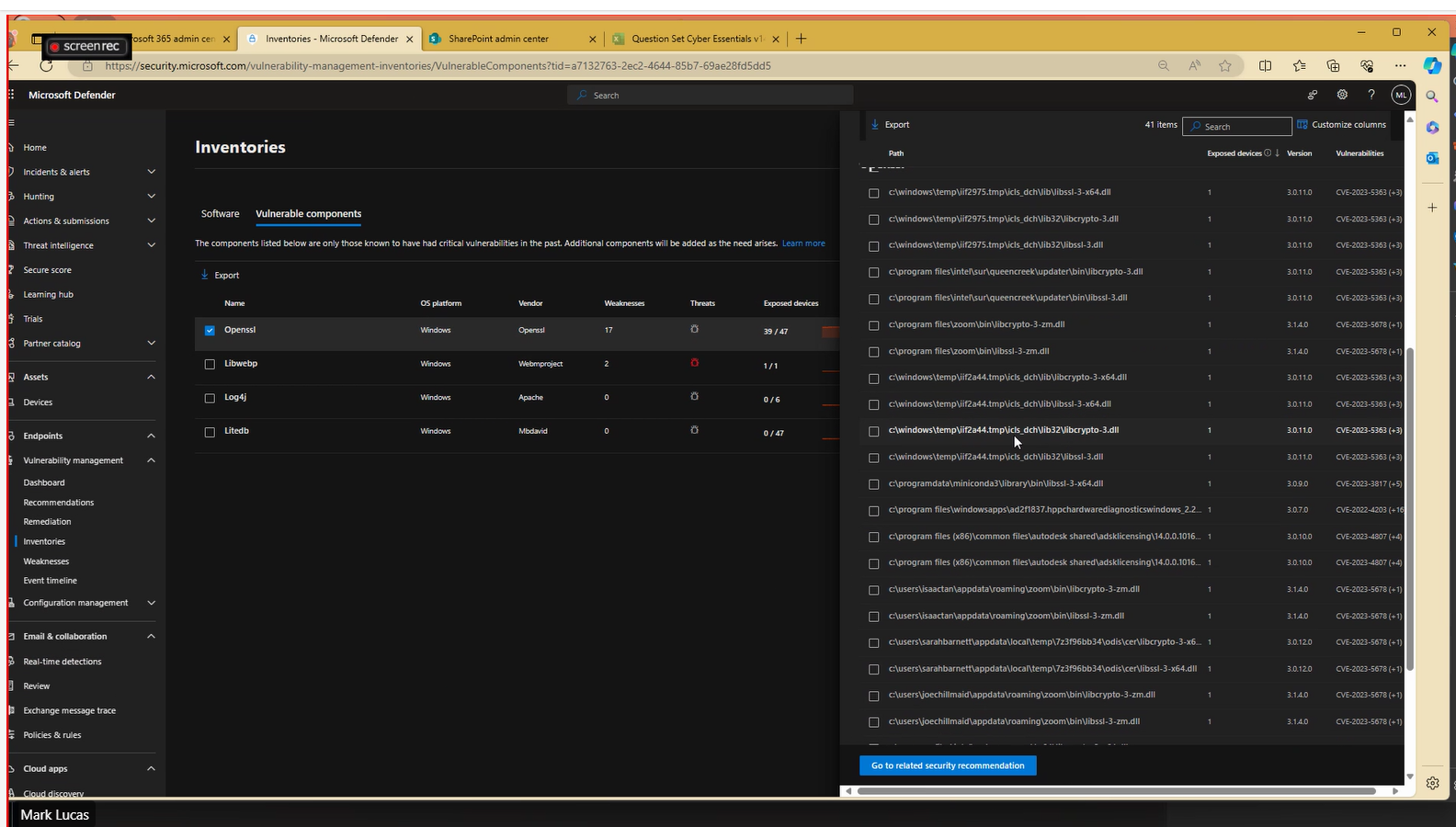Collapse Vulnerability management section
The image size is (1456, 827).
(152, 460)
